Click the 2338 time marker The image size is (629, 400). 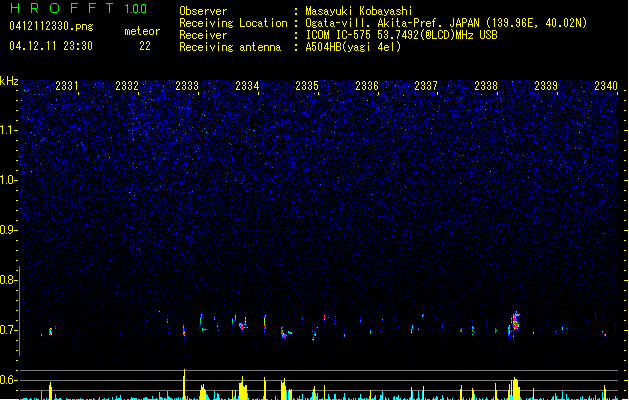pyautogui.click(x=486, y=86)
